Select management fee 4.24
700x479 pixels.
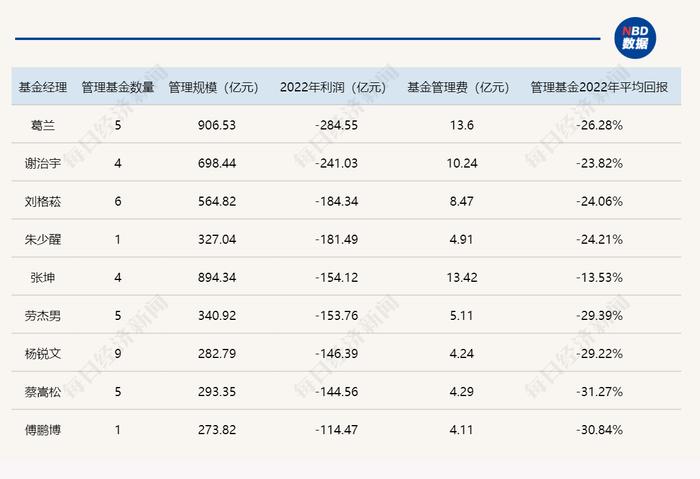(x=462, y=354)
